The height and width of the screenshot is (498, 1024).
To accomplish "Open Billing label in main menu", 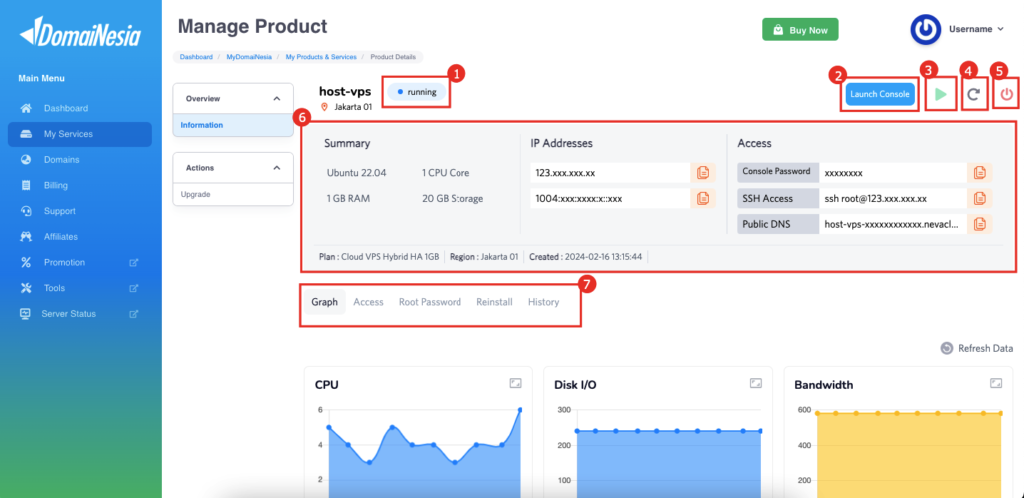I will [x=56, y=185].
